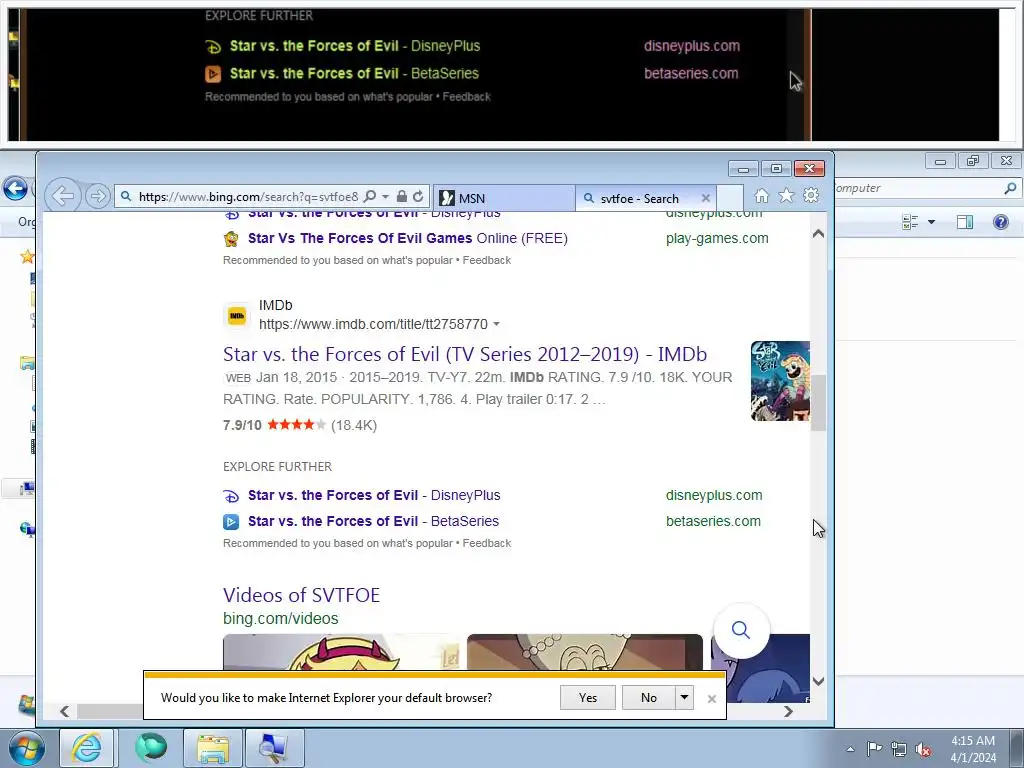Go to the Internet Explorer home page
The height and width of the screenshot is (768, 1024).
(x=761, y=195)
